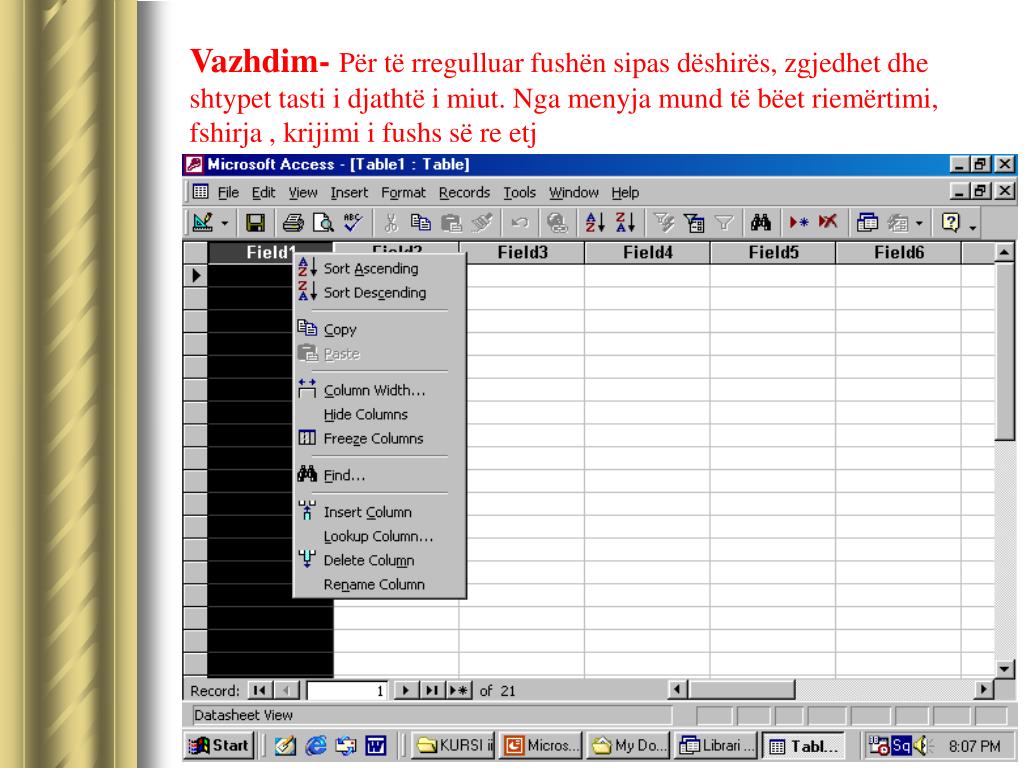
Task: Run the Spelling check icon
Action: (353, 223)
